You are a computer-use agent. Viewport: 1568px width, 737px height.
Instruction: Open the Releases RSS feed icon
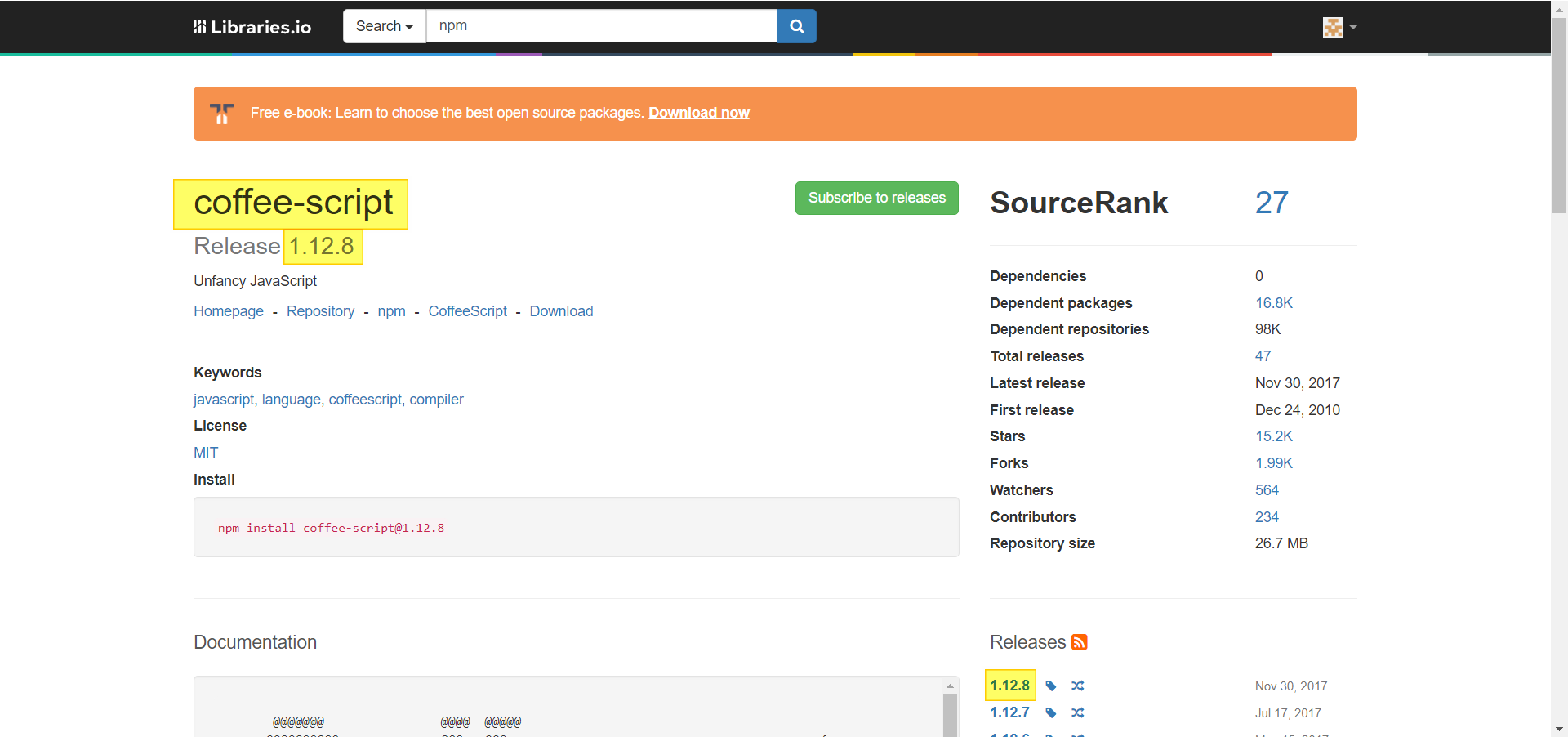[1079, 642]
